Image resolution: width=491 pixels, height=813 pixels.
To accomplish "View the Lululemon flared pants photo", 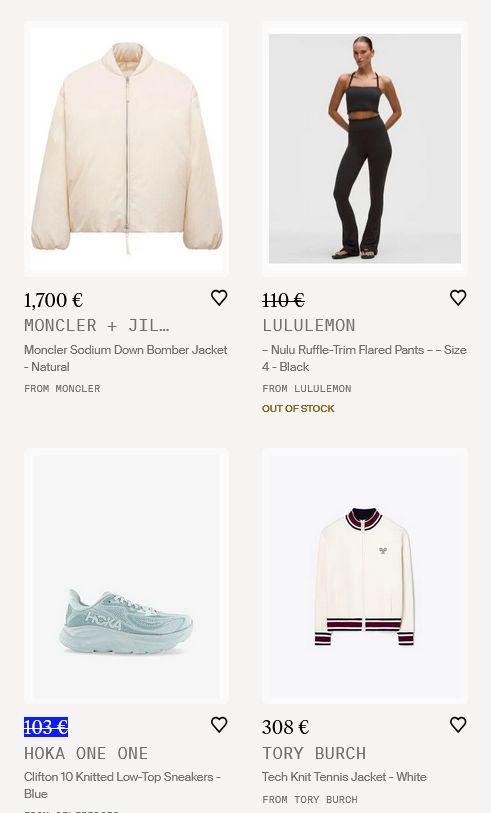I will tap(364, 149).
